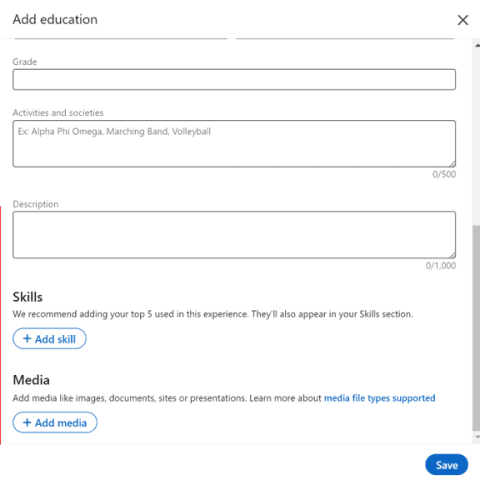The width and height of the screenshot is (480, 480).
Task: Focus the Activities and societies text area
Action: tap(234, 144)
